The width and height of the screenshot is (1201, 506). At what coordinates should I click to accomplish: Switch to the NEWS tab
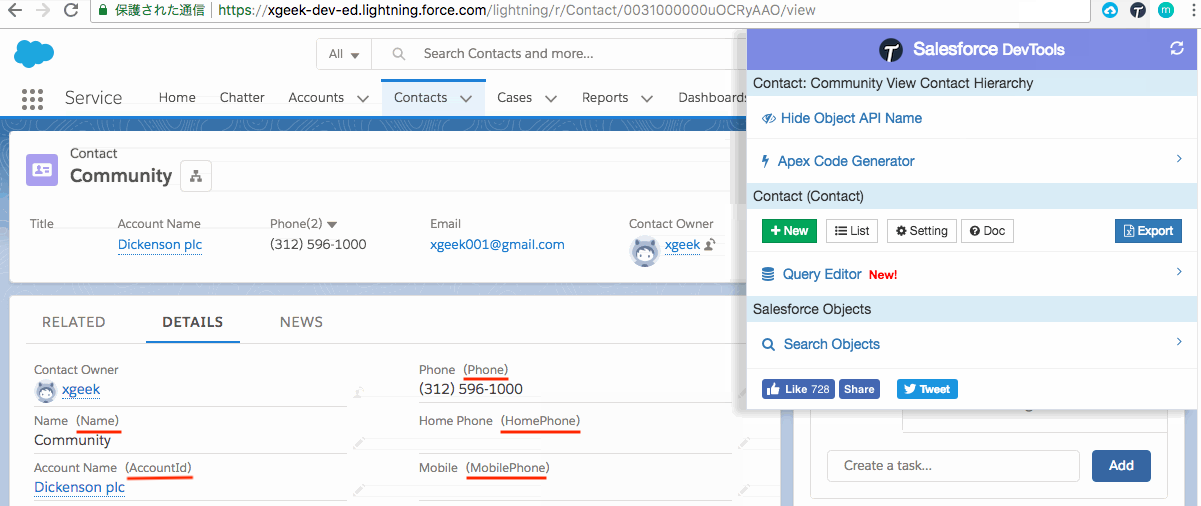(x=302, y=322)
